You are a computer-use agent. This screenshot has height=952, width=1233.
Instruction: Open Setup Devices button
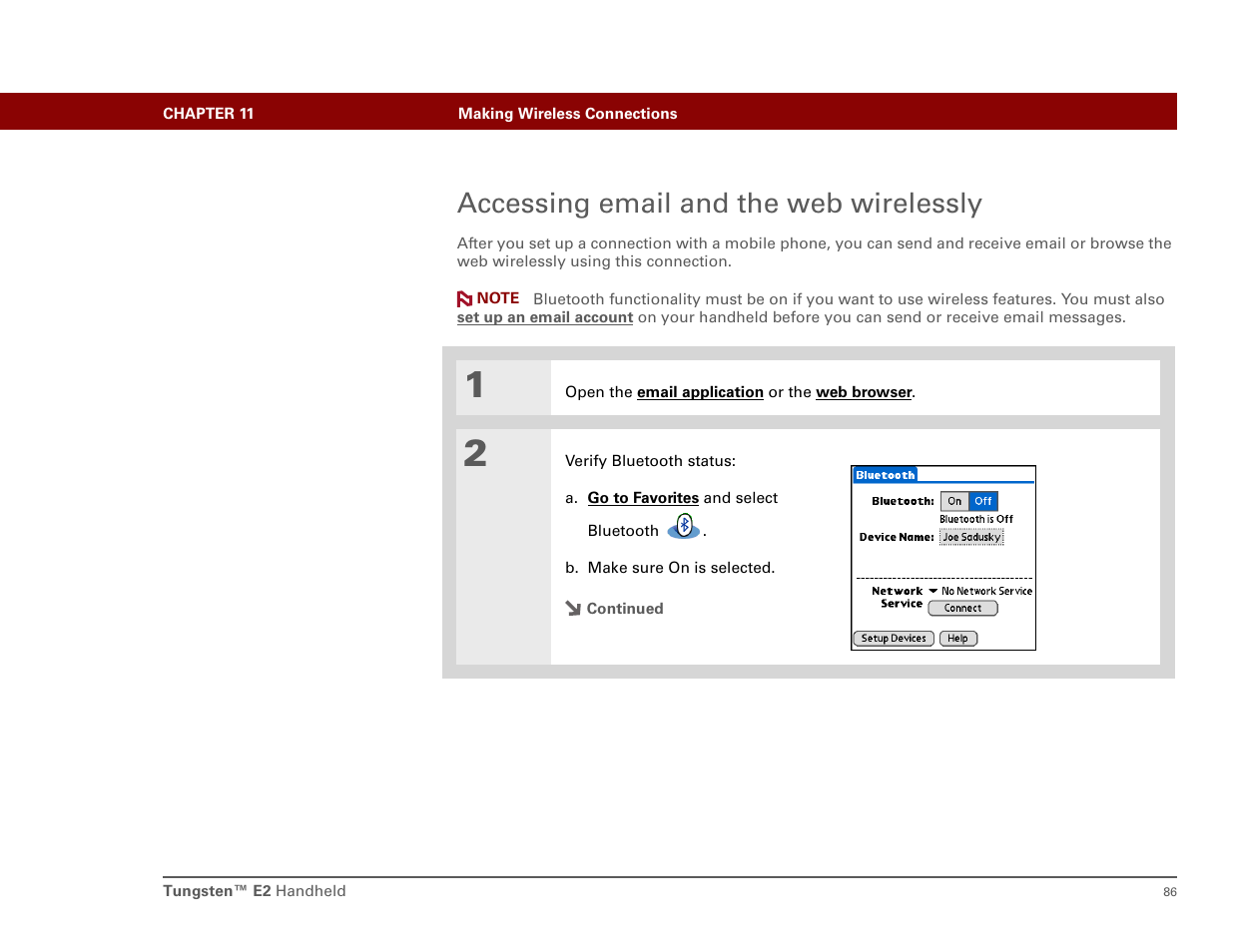(x=894, y=638)
